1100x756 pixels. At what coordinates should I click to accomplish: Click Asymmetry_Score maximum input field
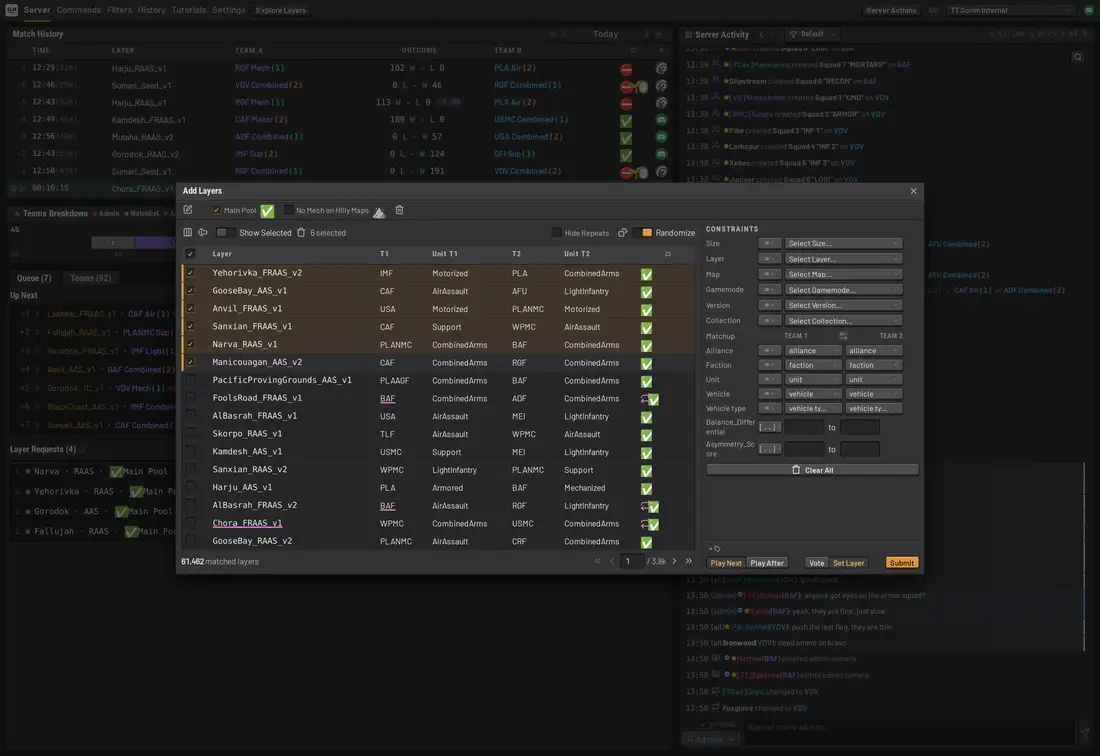click(x=859, y=449)
